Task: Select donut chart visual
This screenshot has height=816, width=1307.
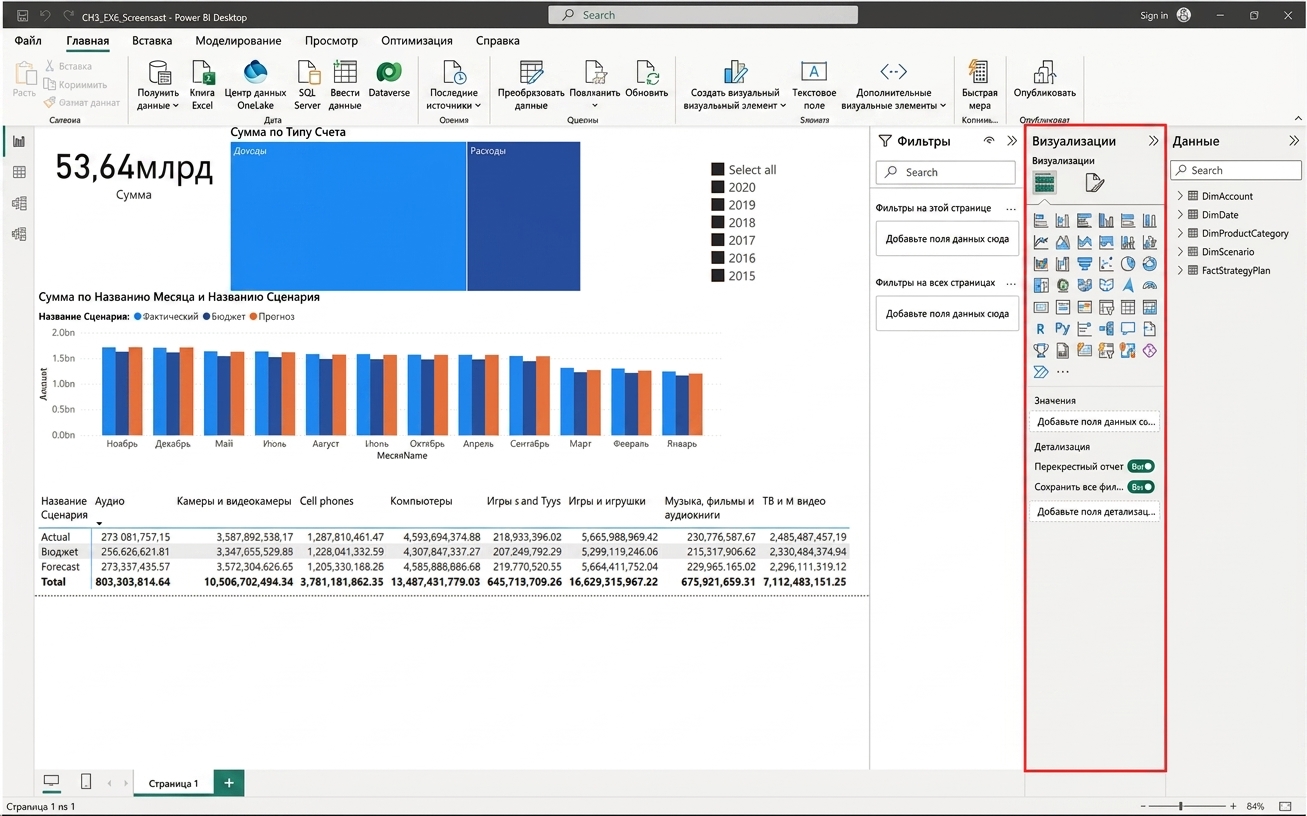Action: [x=1149, y=264]
